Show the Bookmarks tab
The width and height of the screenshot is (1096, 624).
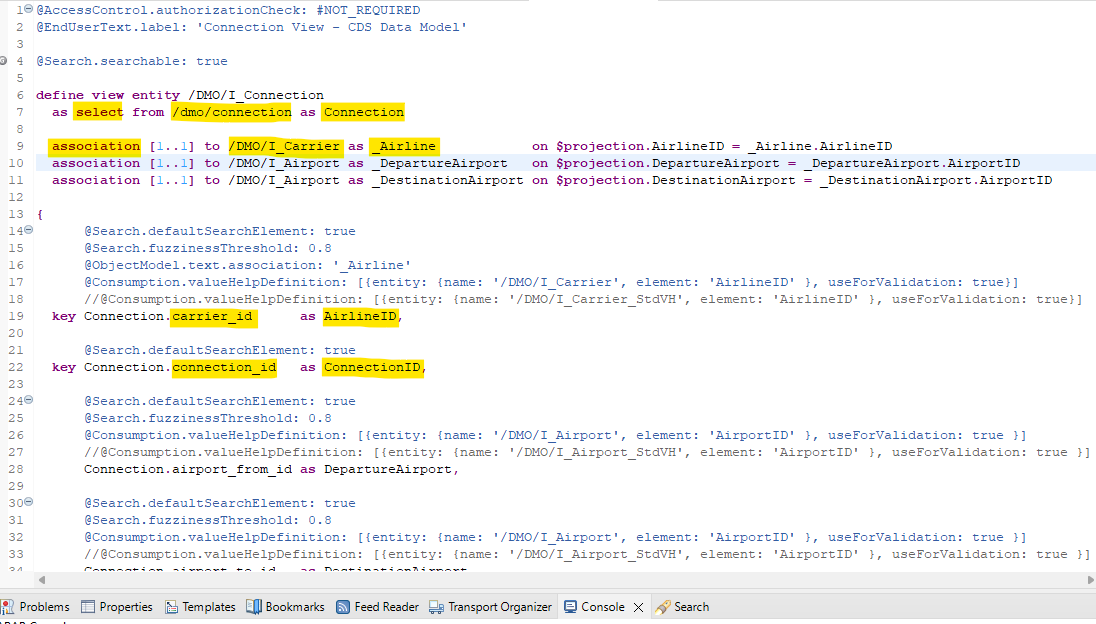285,607
